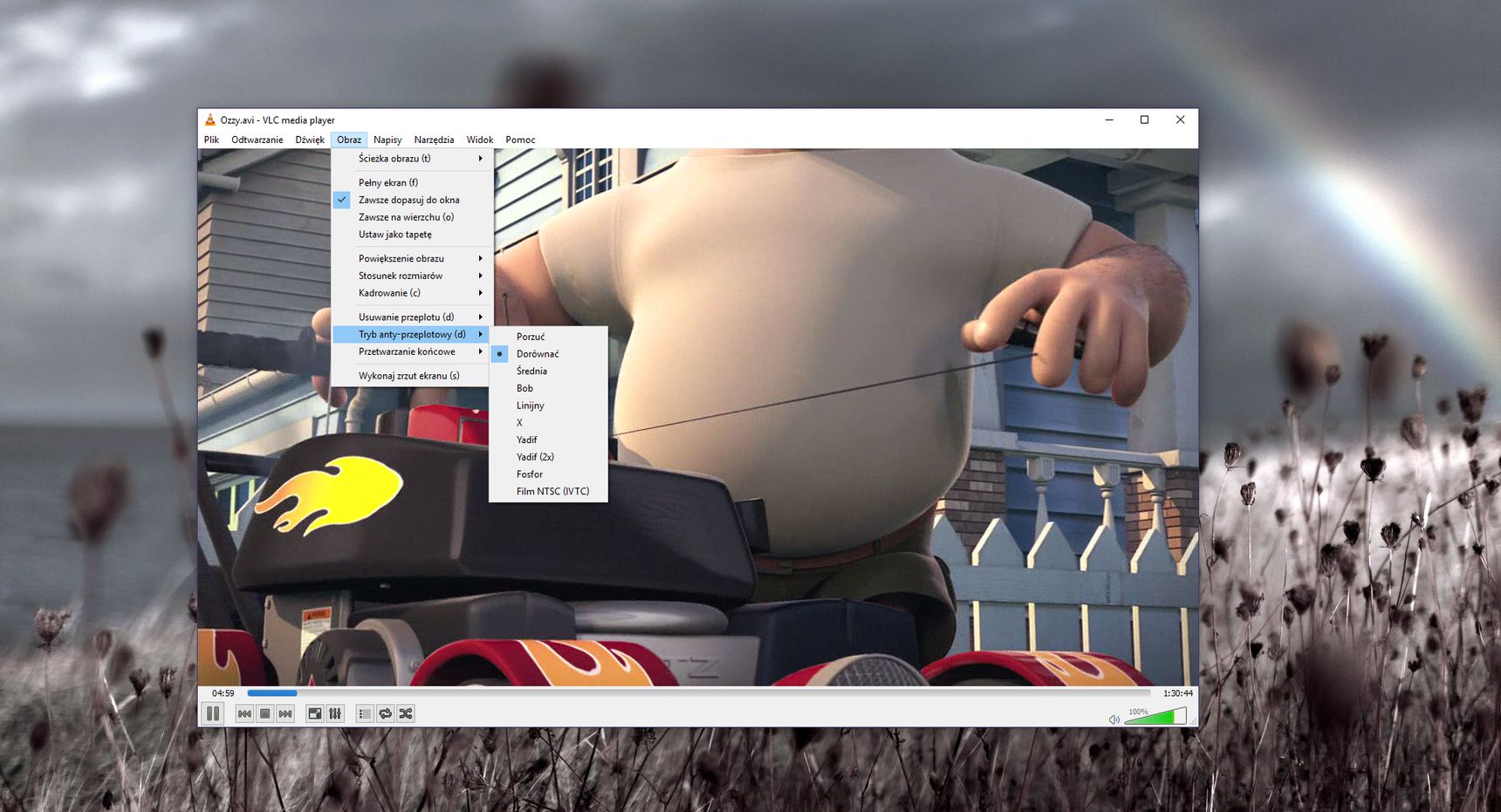Select Dorównać deinterlace mode
This screenshot has width=1501, height=812.
tap(548, 354)
